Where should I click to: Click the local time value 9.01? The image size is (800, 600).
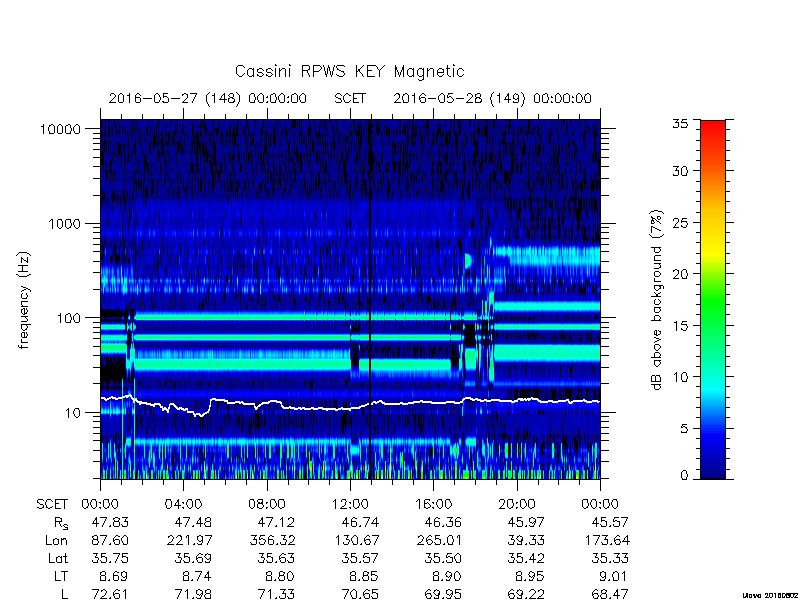[614, 577]
